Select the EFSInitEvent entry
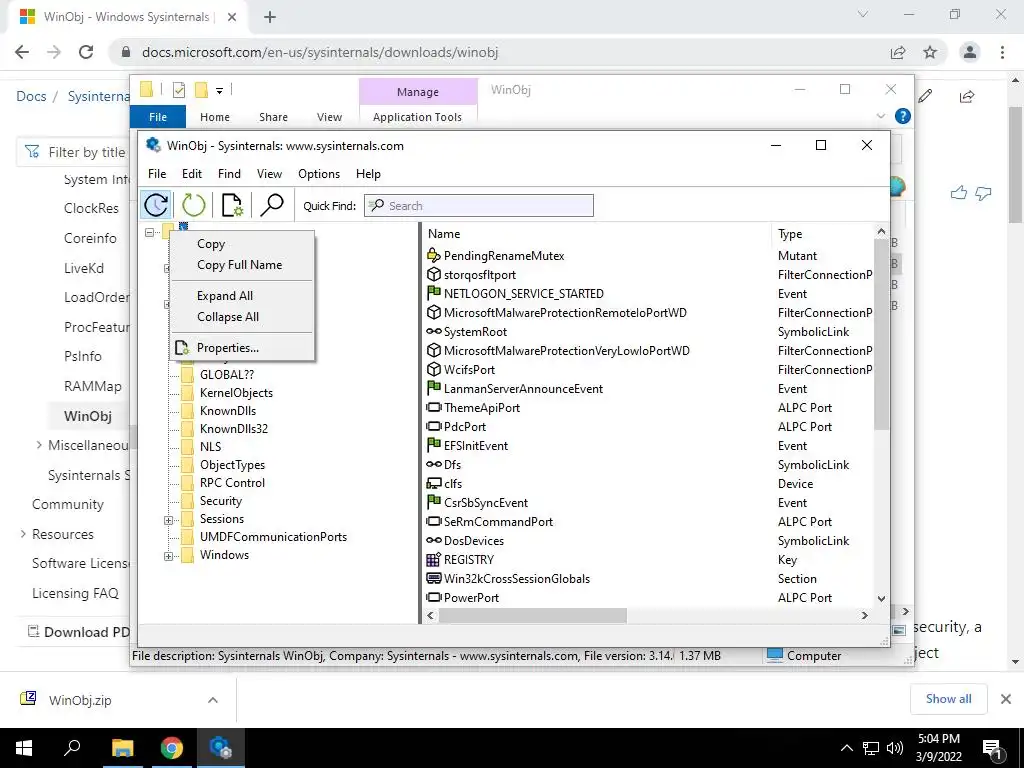This screenshot has width=1024, height=768. (475, 446)
